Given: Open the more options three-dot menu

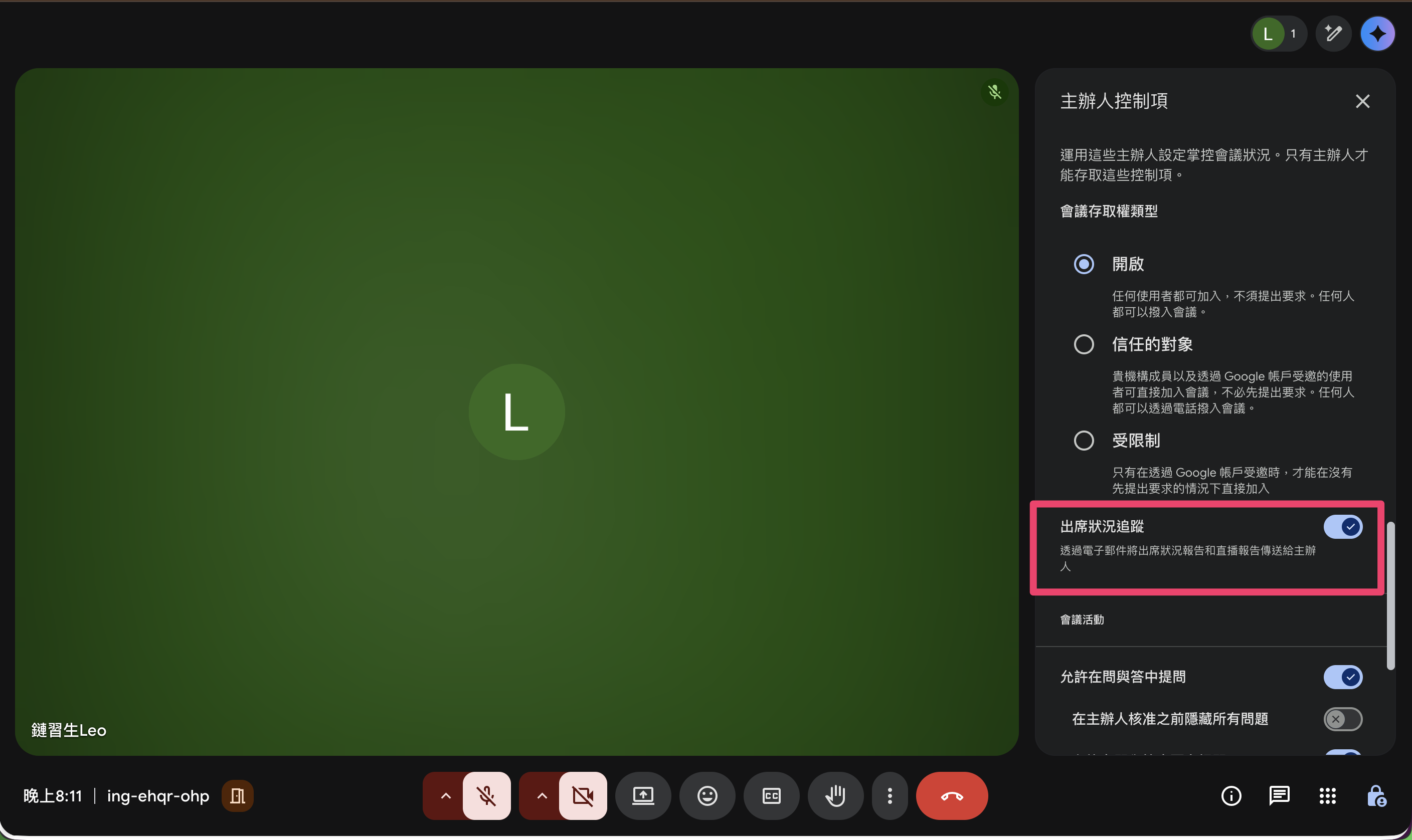Looking at the screenshot, I should tap(890, 796).
